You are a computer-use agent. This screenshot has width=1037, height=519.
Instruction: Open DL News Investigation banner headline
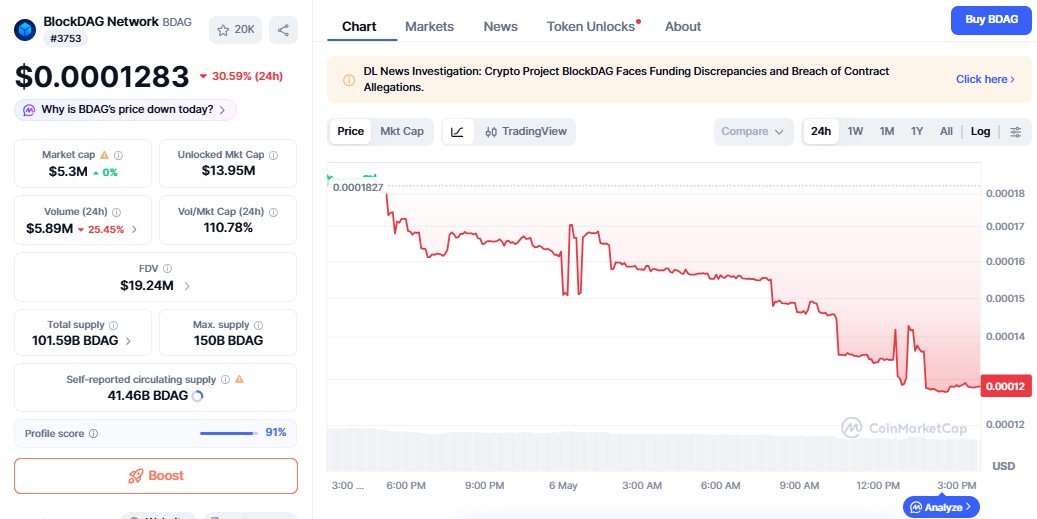click(x=626, y=79)
